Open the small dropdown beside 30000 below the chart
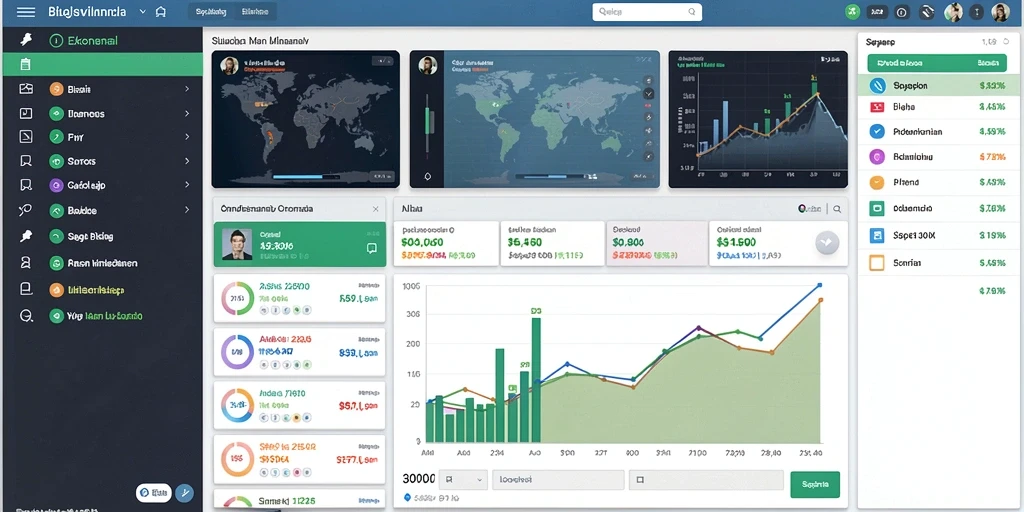 (x=463, y=480)
